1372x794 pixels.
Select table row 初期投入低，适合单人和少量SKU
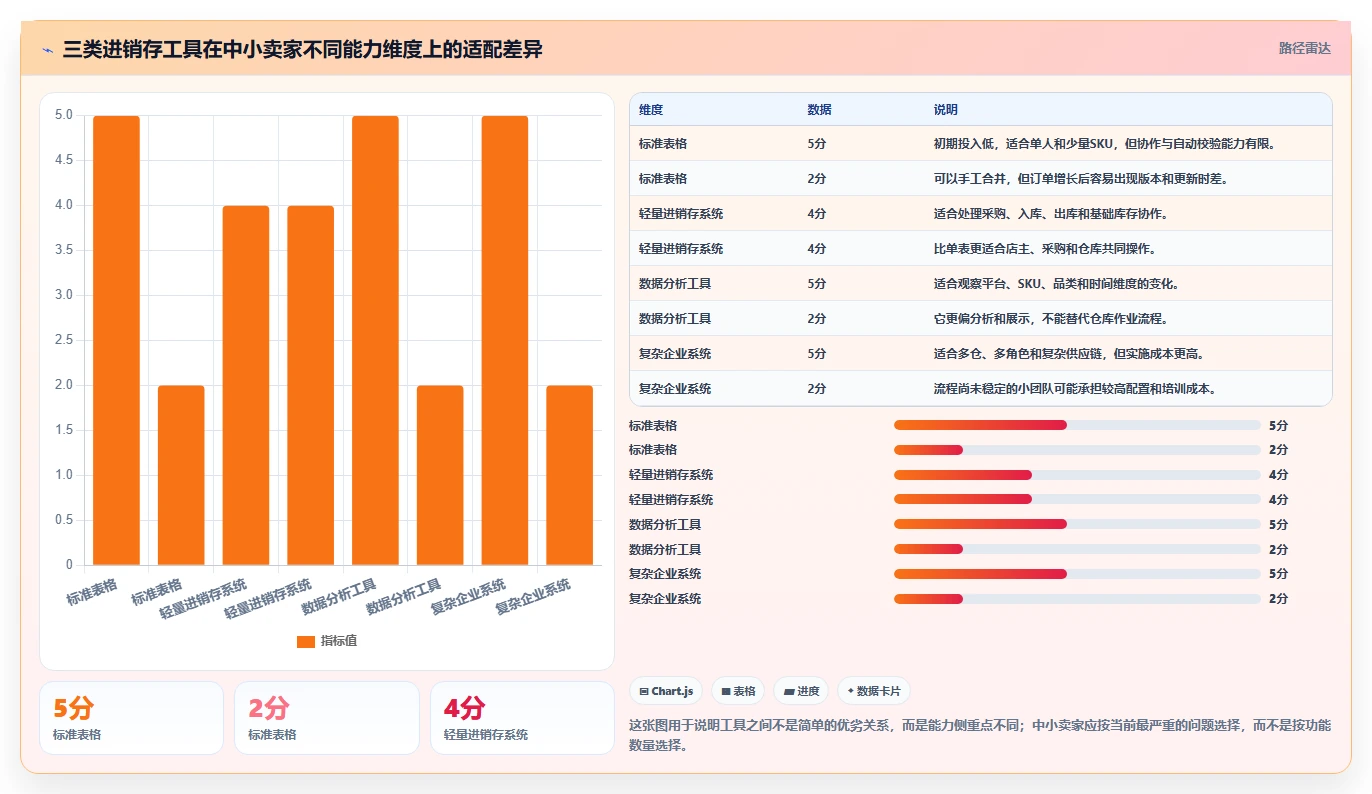coord(981,144)
